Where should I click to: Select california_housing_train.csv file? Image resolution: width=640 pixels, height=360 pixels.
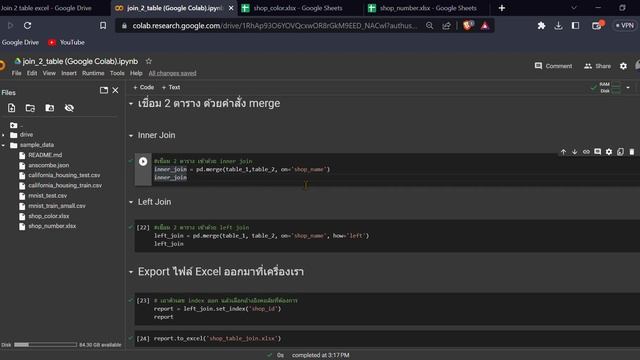coord(64,185)
